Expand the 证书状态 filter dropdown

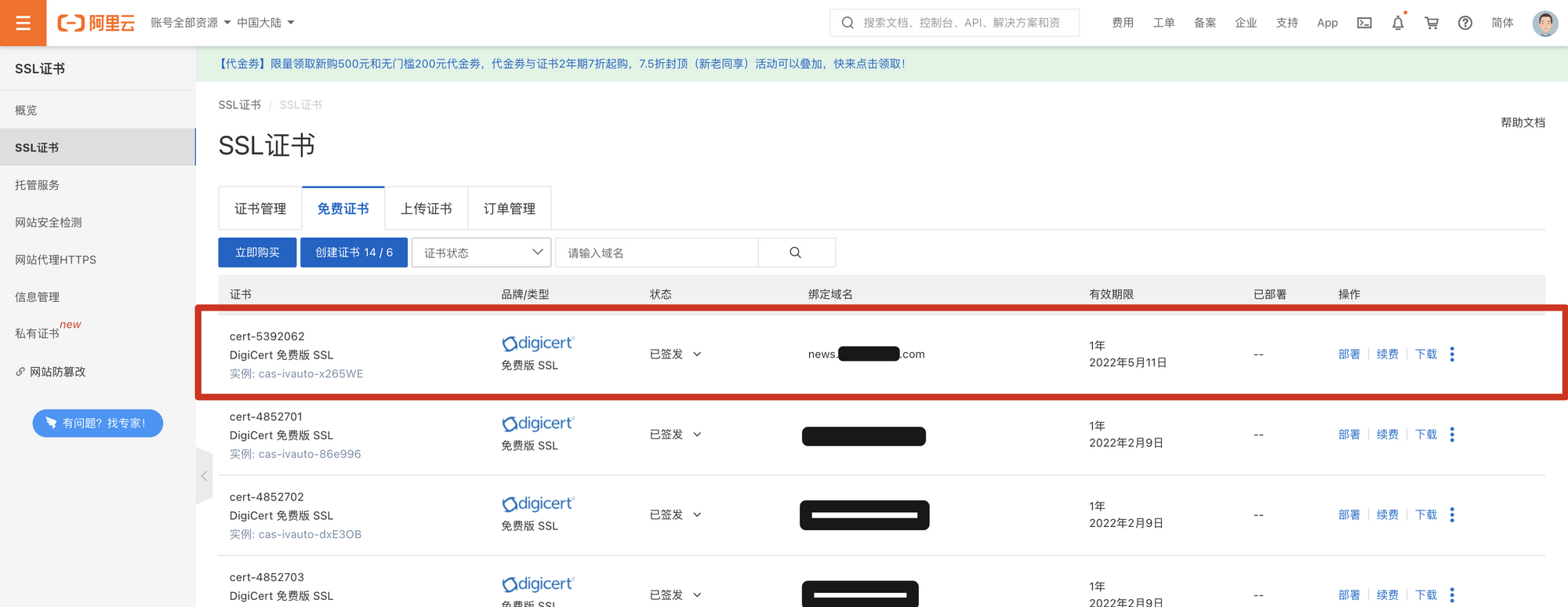481,253
